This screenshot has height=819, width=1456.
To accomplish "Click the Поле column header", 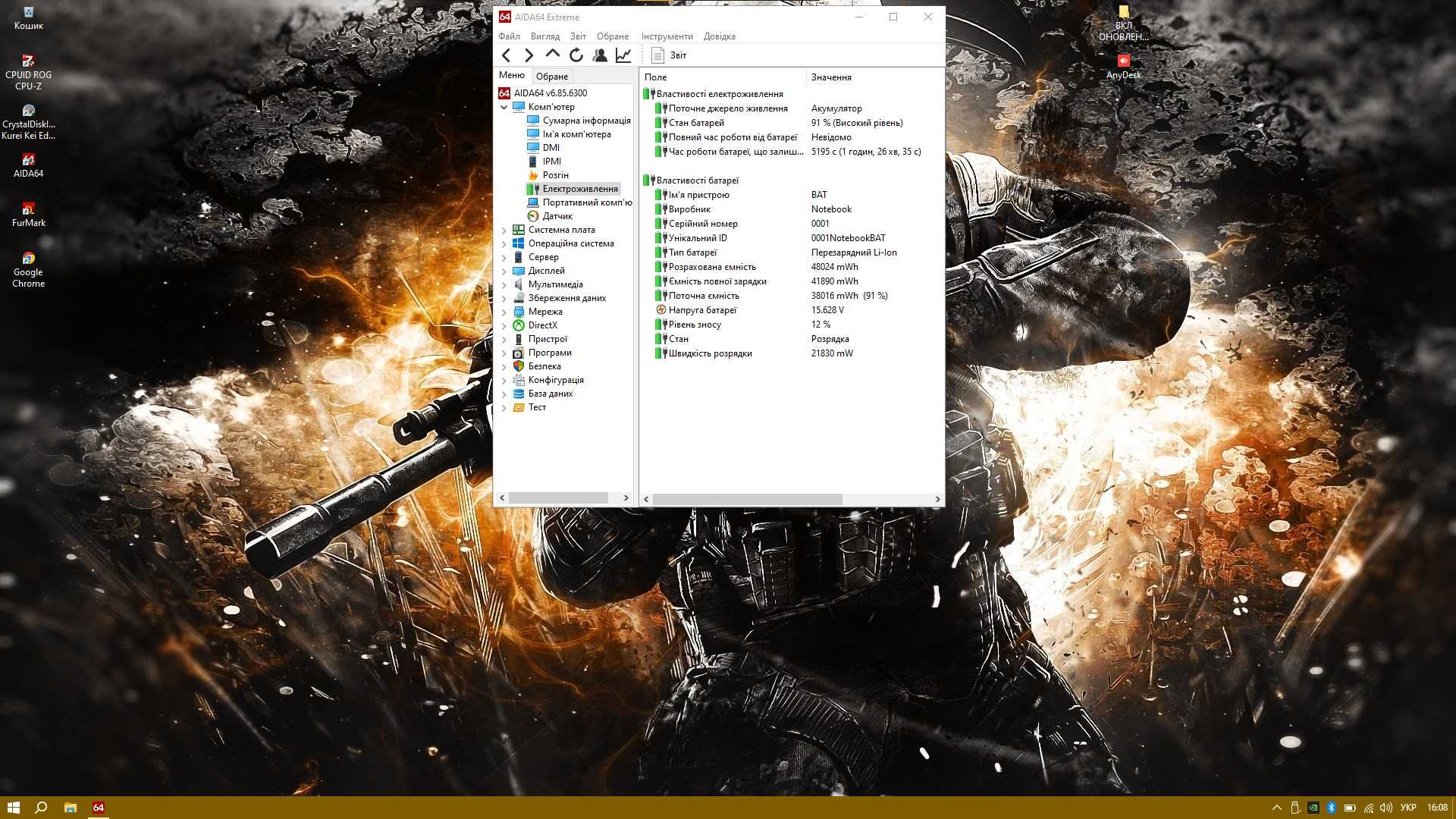I will 723,77.
